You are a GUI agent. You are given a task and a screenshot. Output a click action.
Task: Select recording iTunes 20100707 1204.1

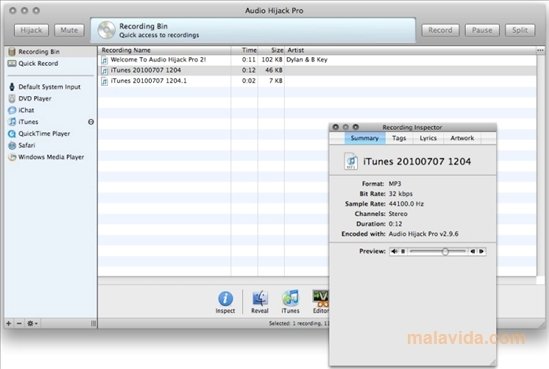click(317, 81)
